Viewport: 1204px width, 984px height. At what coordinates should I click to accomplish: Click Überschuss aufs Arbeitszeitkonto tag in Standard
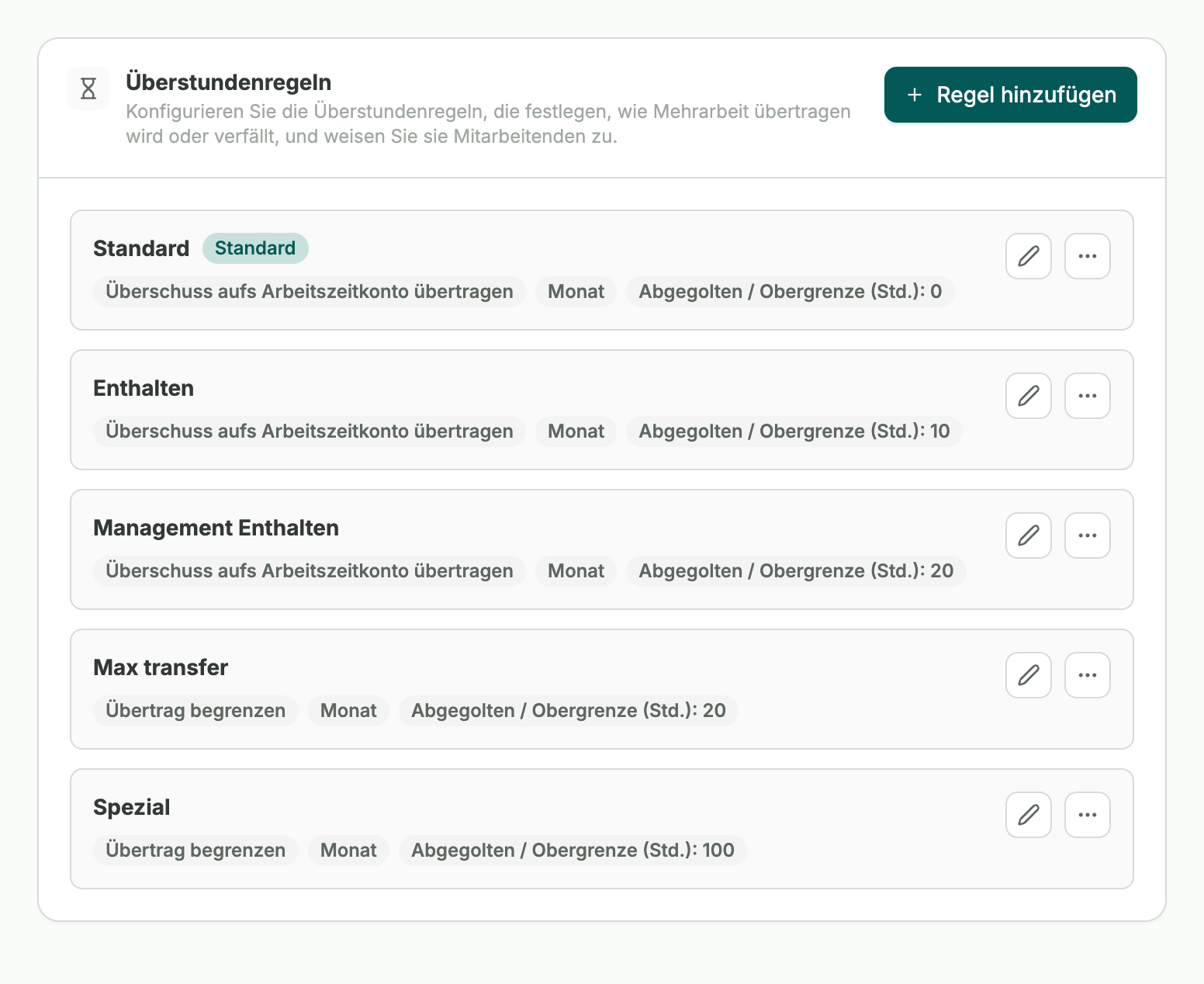pyautogui.click(x=310, y=292)
